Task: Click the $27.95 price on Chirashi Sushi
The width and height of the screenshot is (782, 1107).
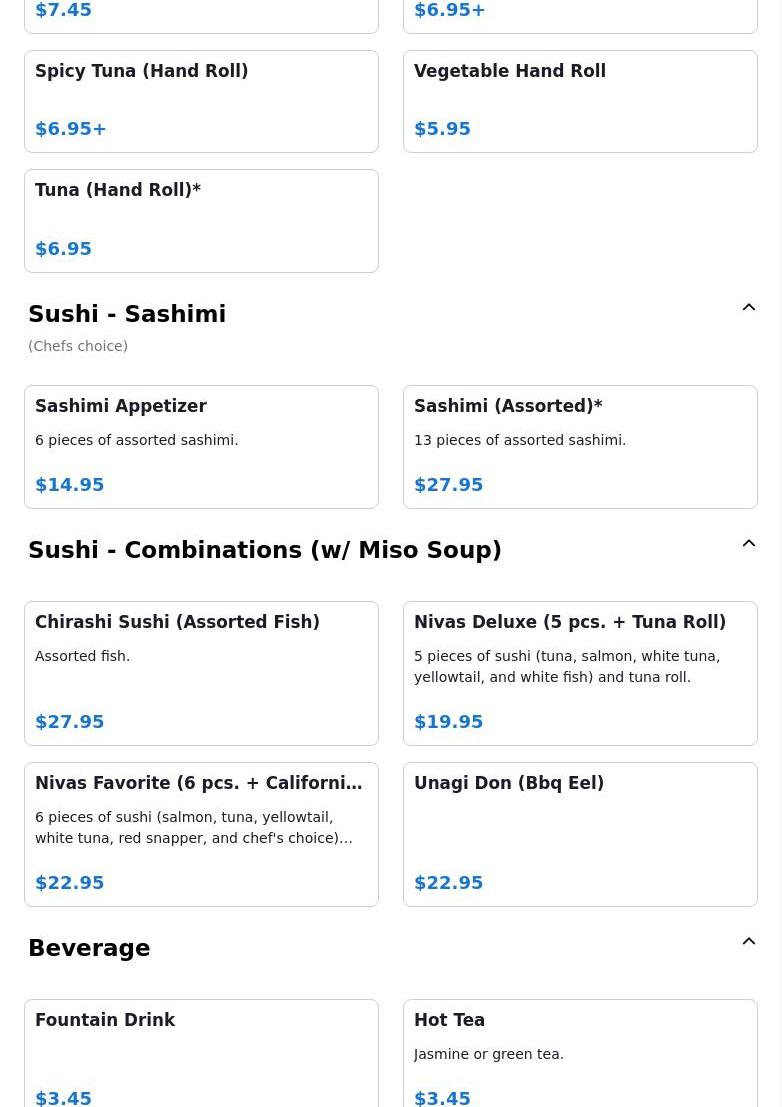Action: 70,721
